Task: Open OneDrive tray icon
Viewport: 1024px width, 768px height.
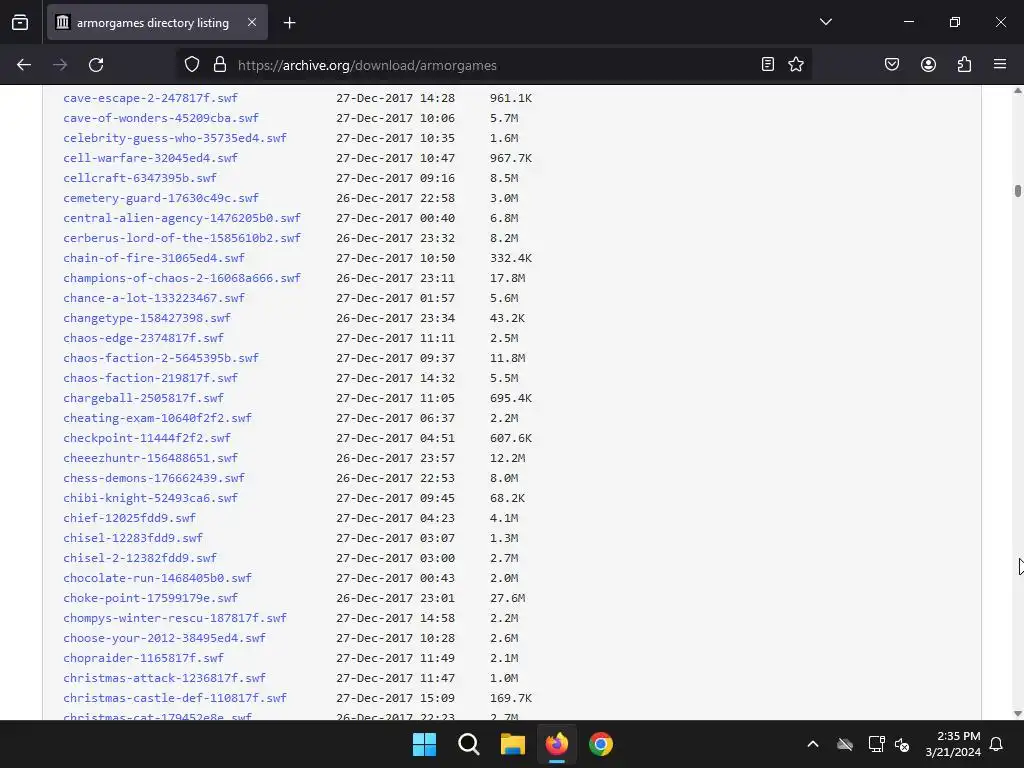Action: (x=845, y=744)
